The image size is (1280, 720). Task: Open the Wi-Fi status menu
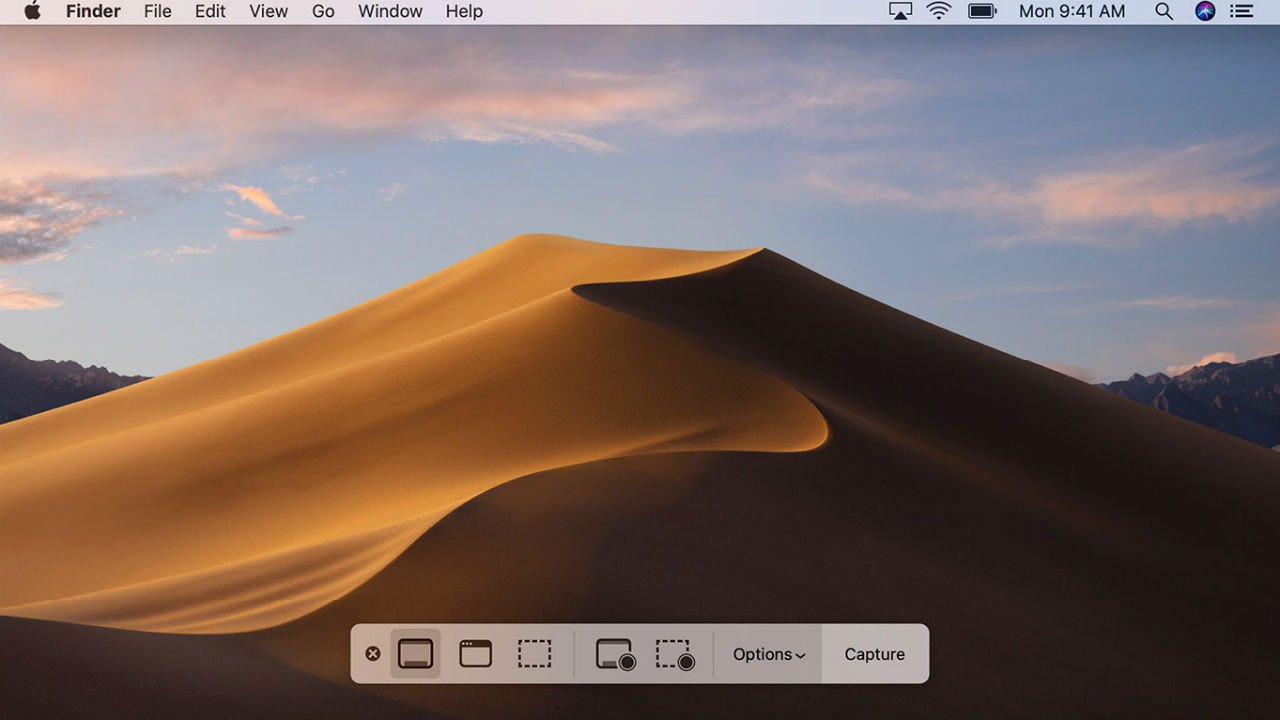point(938,12)
